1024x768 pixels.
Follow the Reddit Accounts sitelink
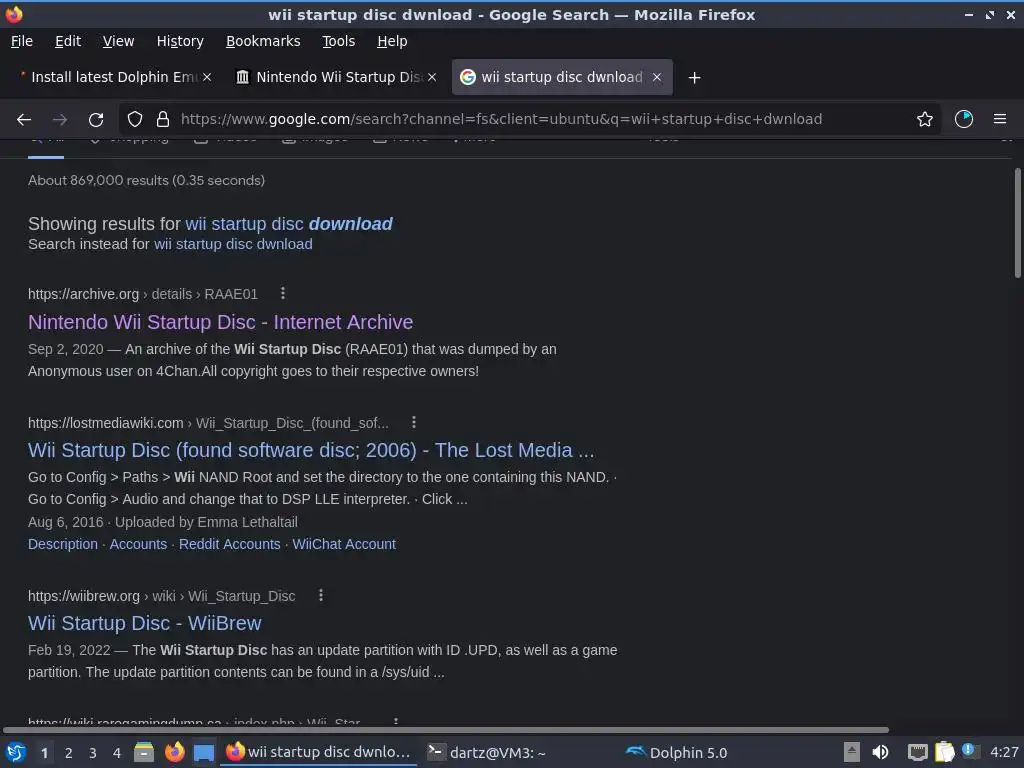pyautogui.click(x=229, y=544)
